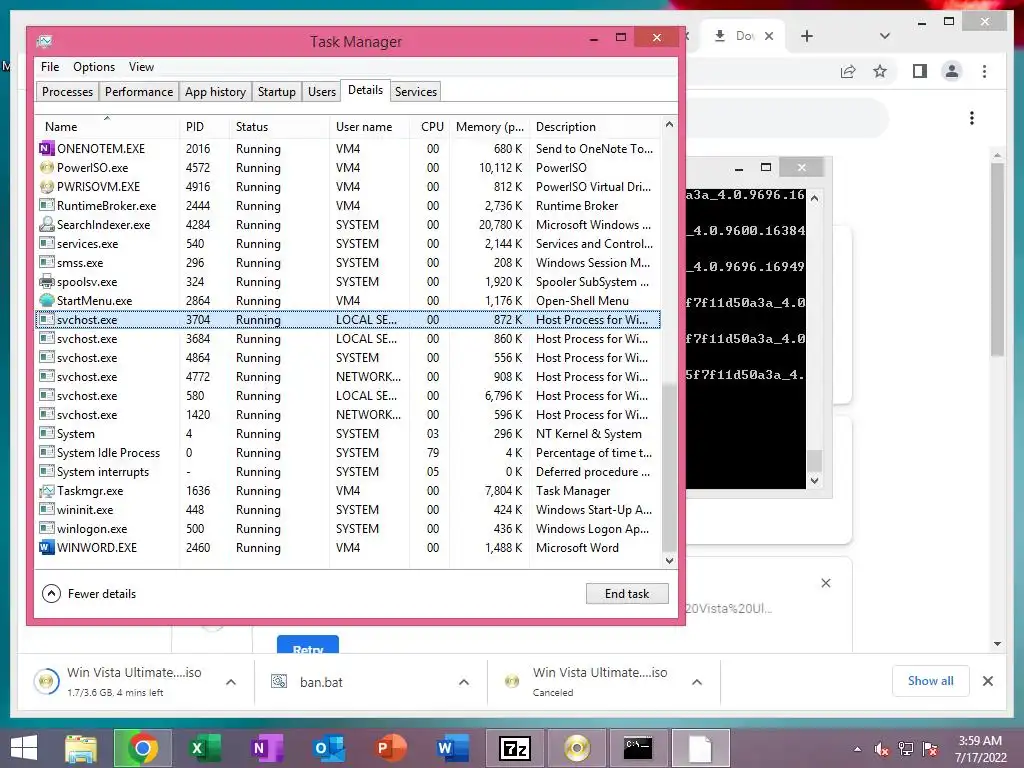Bookmark page with star icon

[x=880, y=71]
